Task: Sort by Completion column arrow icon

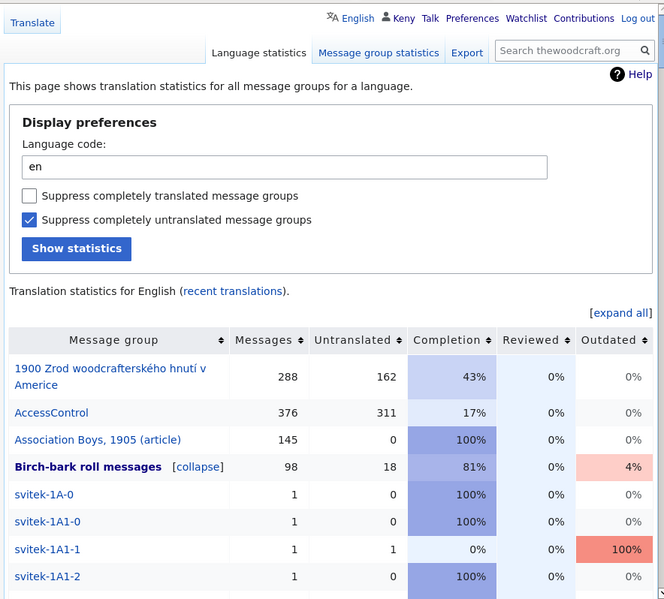Action: (489, 341)
